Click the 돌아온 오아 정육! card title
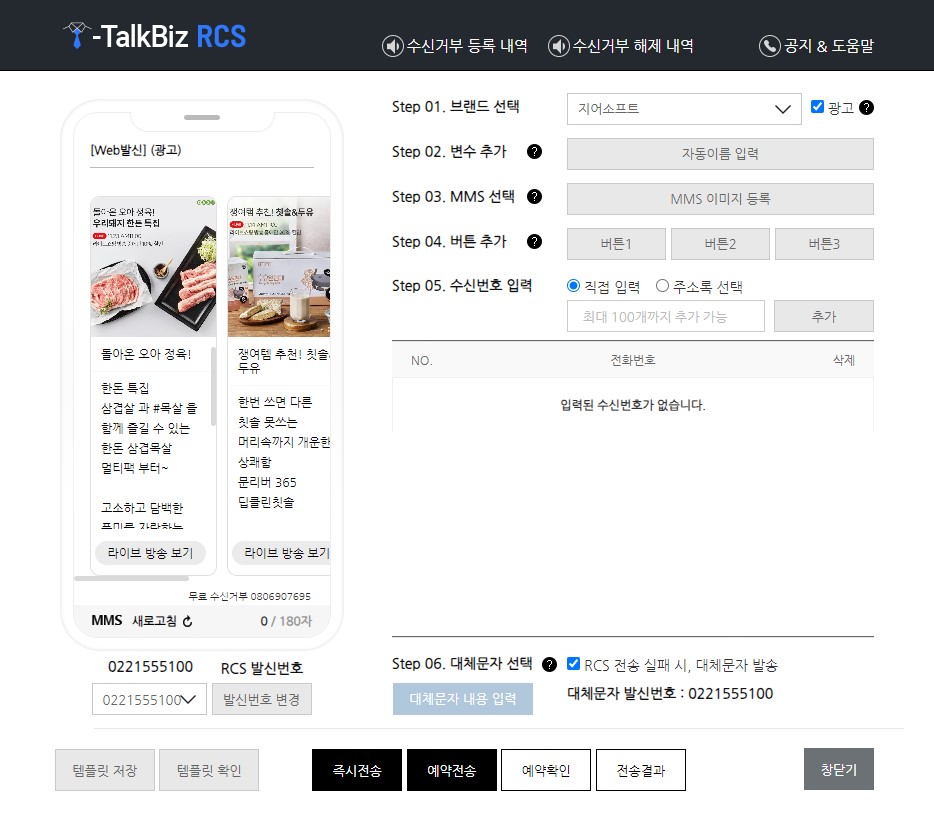The image size is (934, 818). coord(146,354)
